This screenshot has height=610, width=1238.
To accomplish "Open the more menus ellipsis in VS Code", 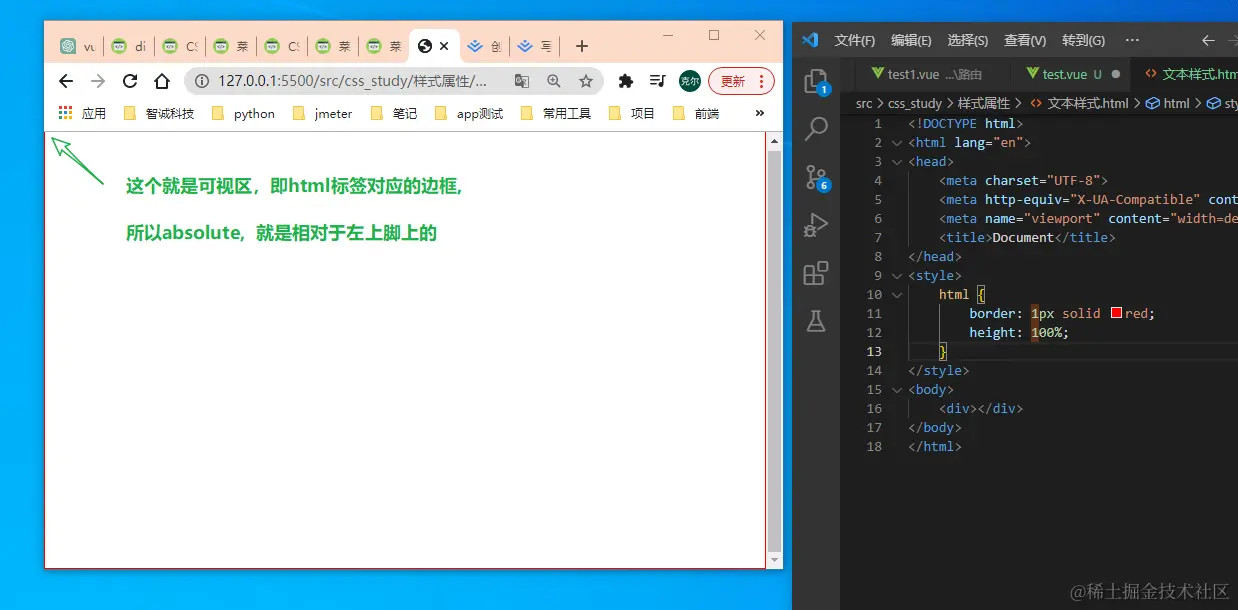I will (1132, 40).
